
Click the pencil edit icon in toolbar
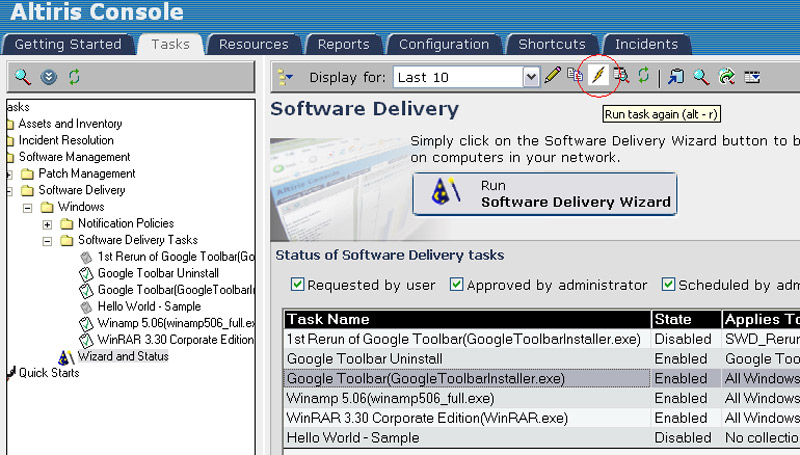(553, 75)
